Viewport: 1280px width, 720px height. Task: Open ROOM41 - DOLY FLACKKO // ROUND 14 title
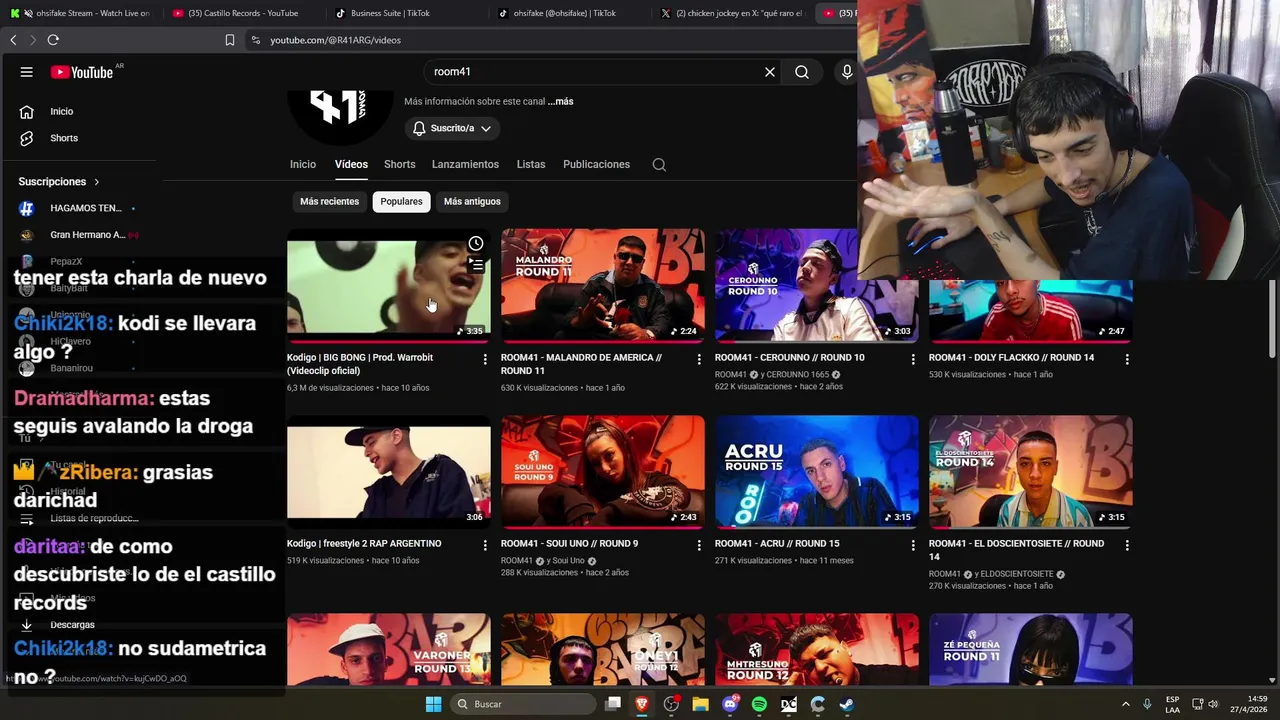[1011, 357]
